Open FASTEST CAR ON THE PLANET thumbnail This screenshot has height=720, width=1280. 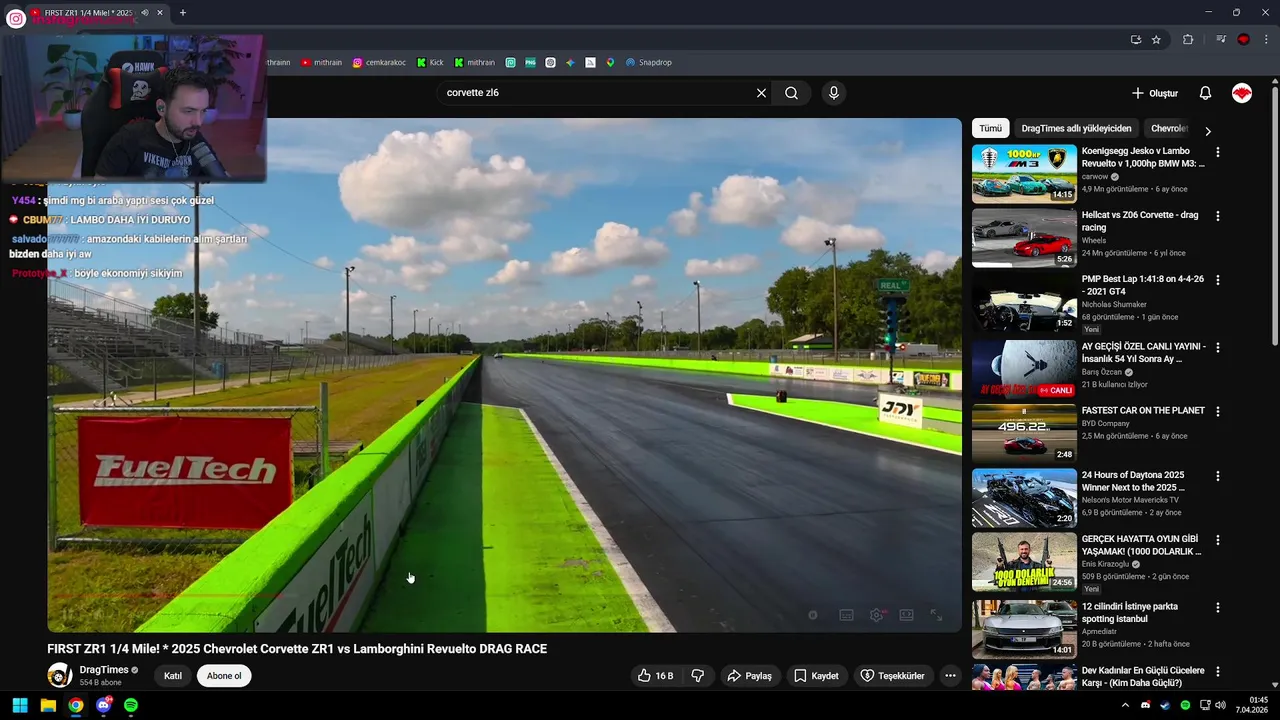pos(1024,433)
